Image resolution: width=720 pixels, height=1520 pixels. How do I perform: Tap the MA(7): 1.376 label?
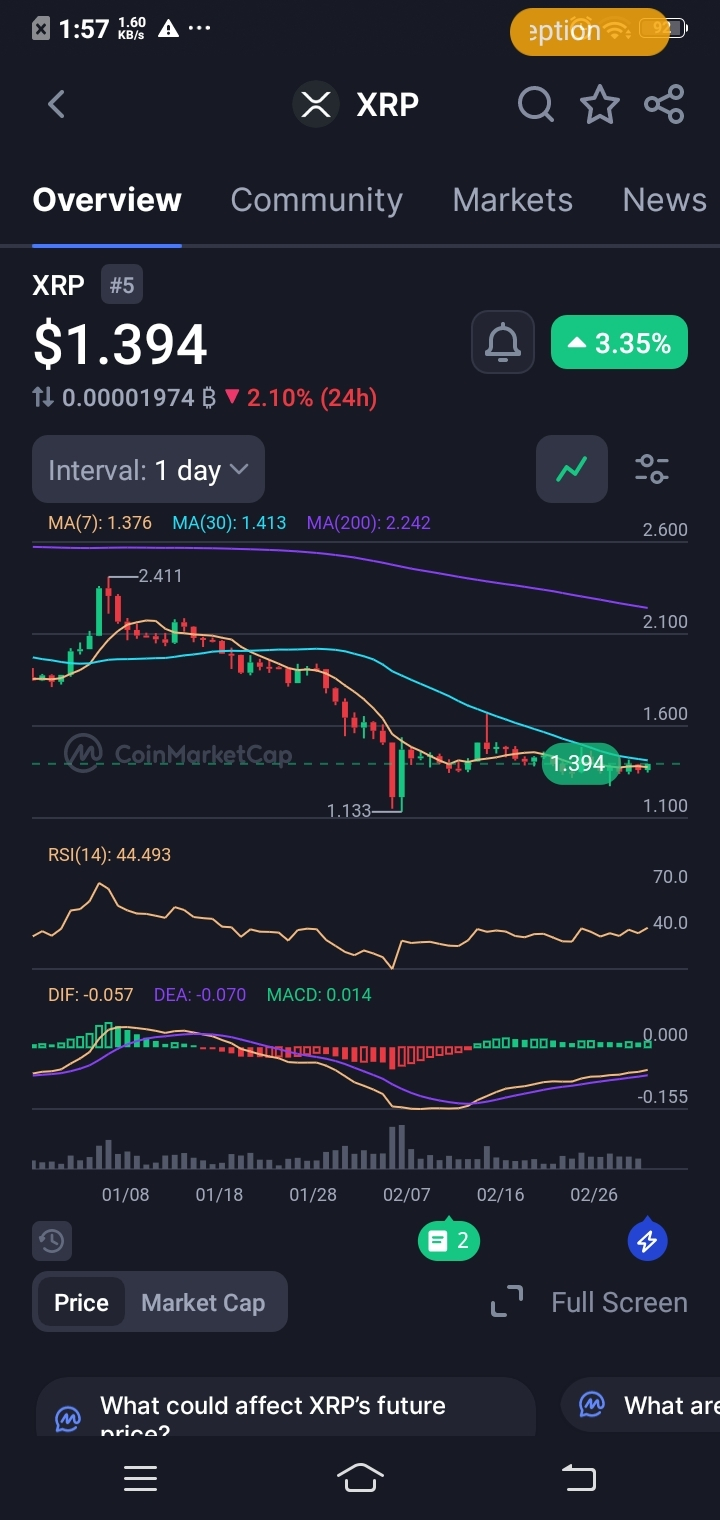pyautogui.click(x=100, y=522)
